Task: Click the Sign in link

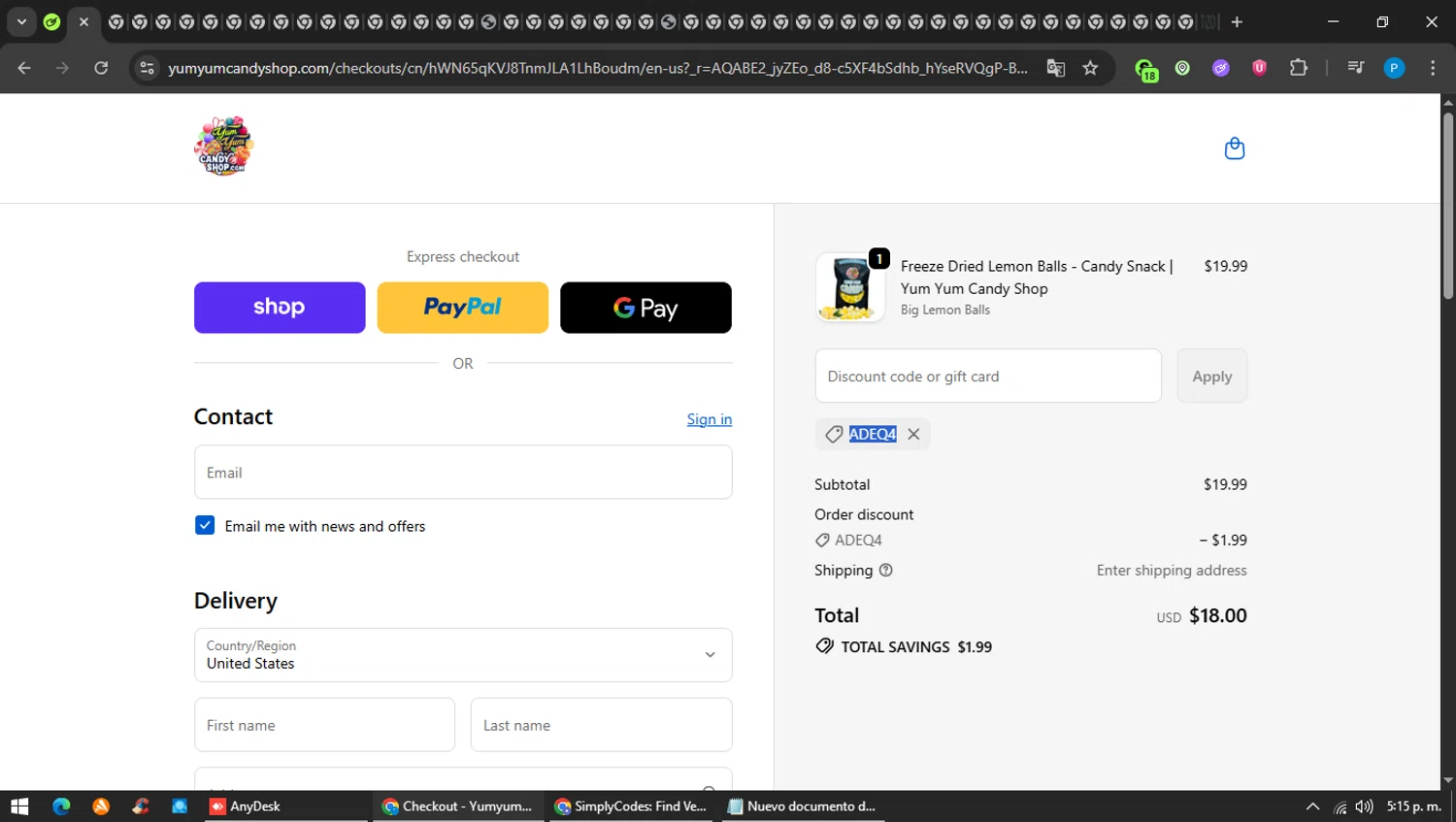Action: (x=710, y=419)
